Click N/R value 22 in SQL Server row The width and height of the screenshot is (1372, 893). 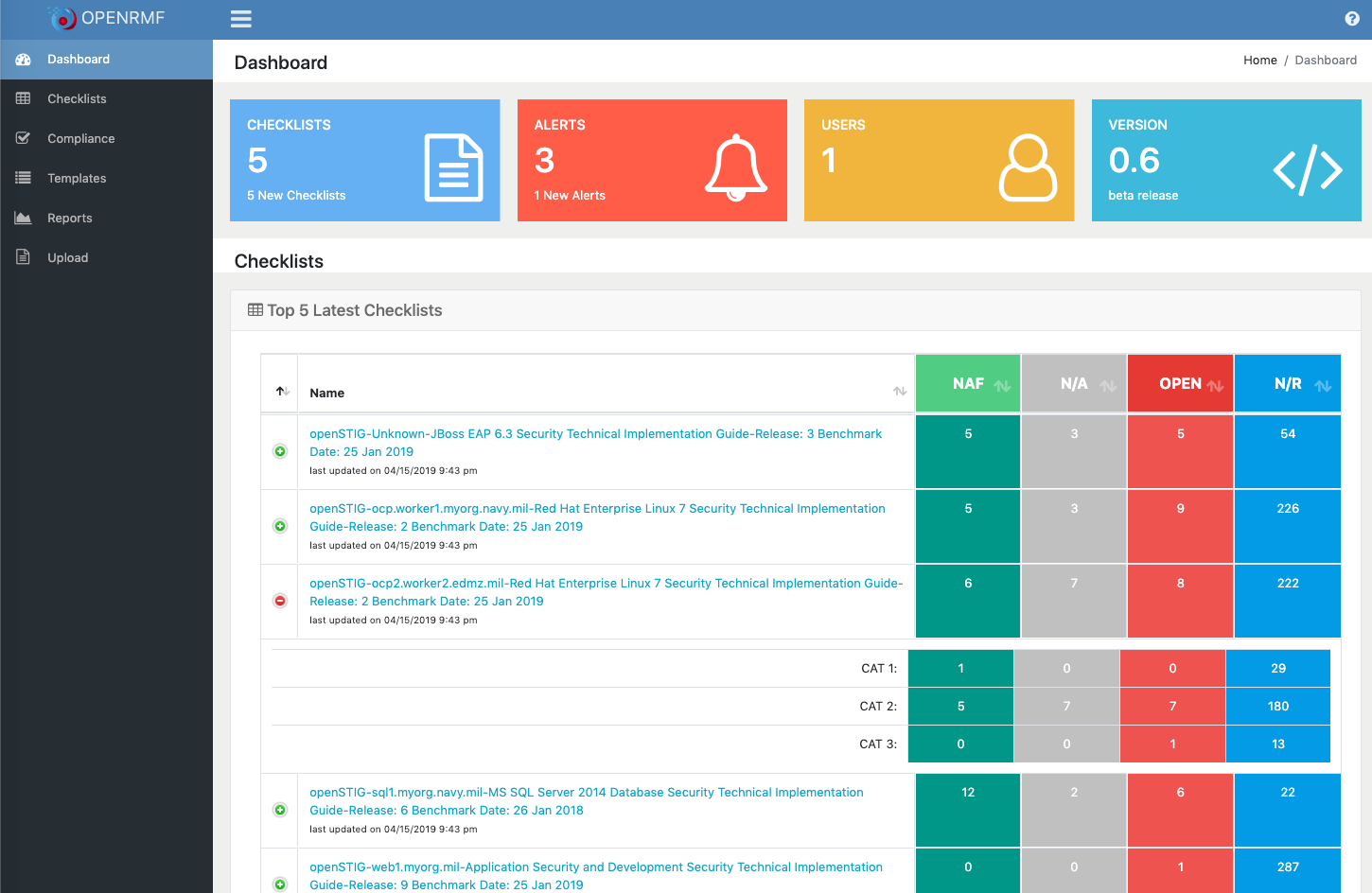pyautogui.click(x=1288, y=792)
